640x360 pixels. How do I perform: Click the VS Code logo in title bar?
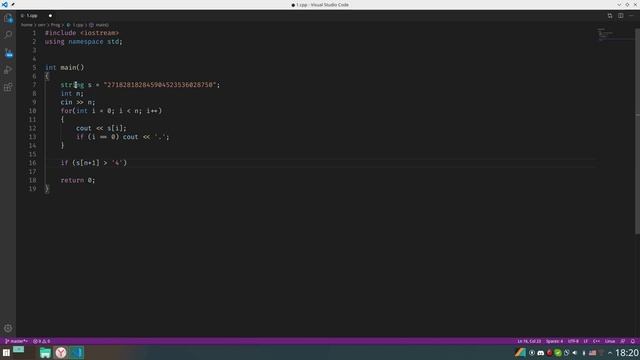[x=4, y=4]
